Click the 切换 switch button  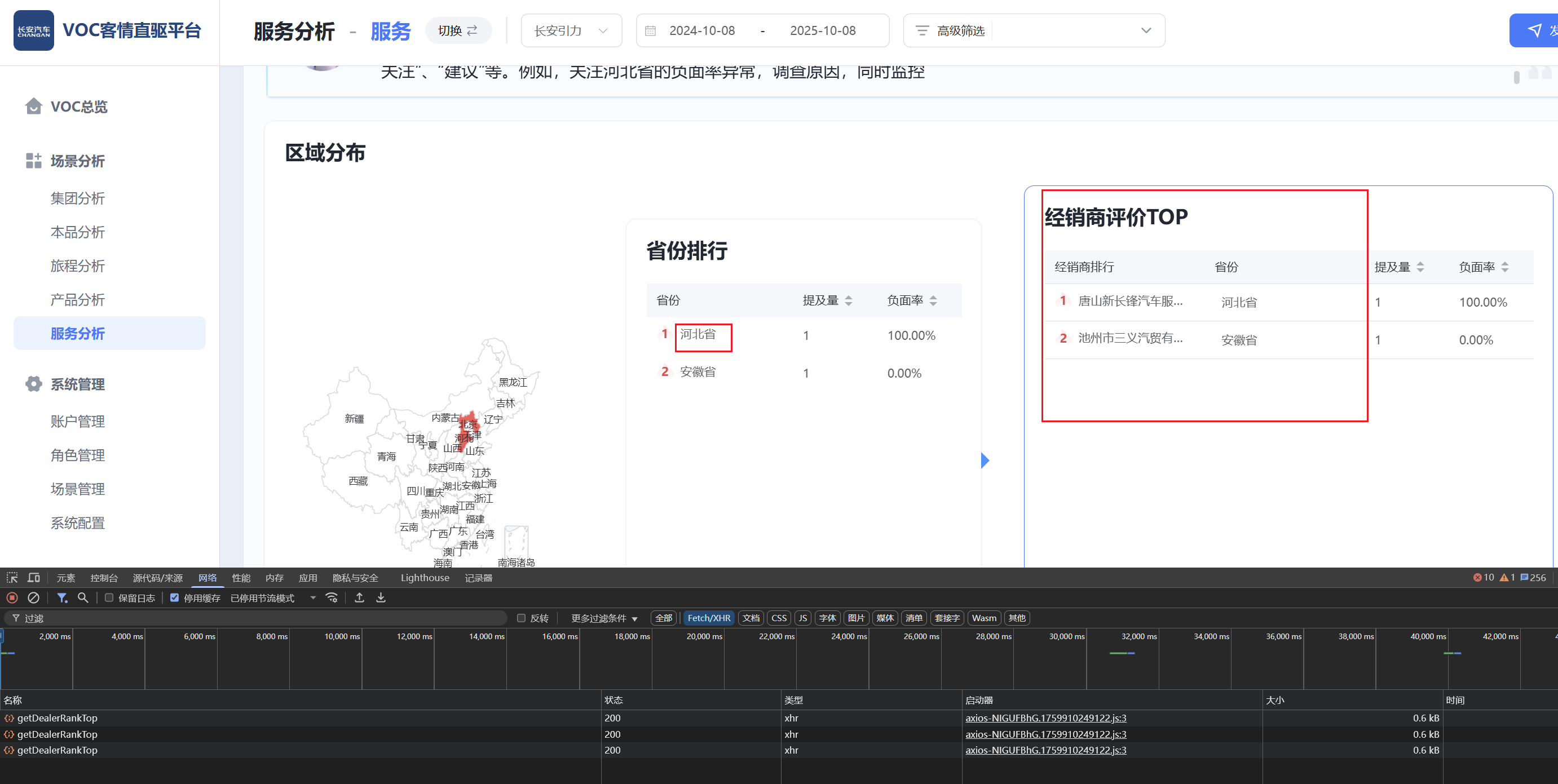pos(458,31)
